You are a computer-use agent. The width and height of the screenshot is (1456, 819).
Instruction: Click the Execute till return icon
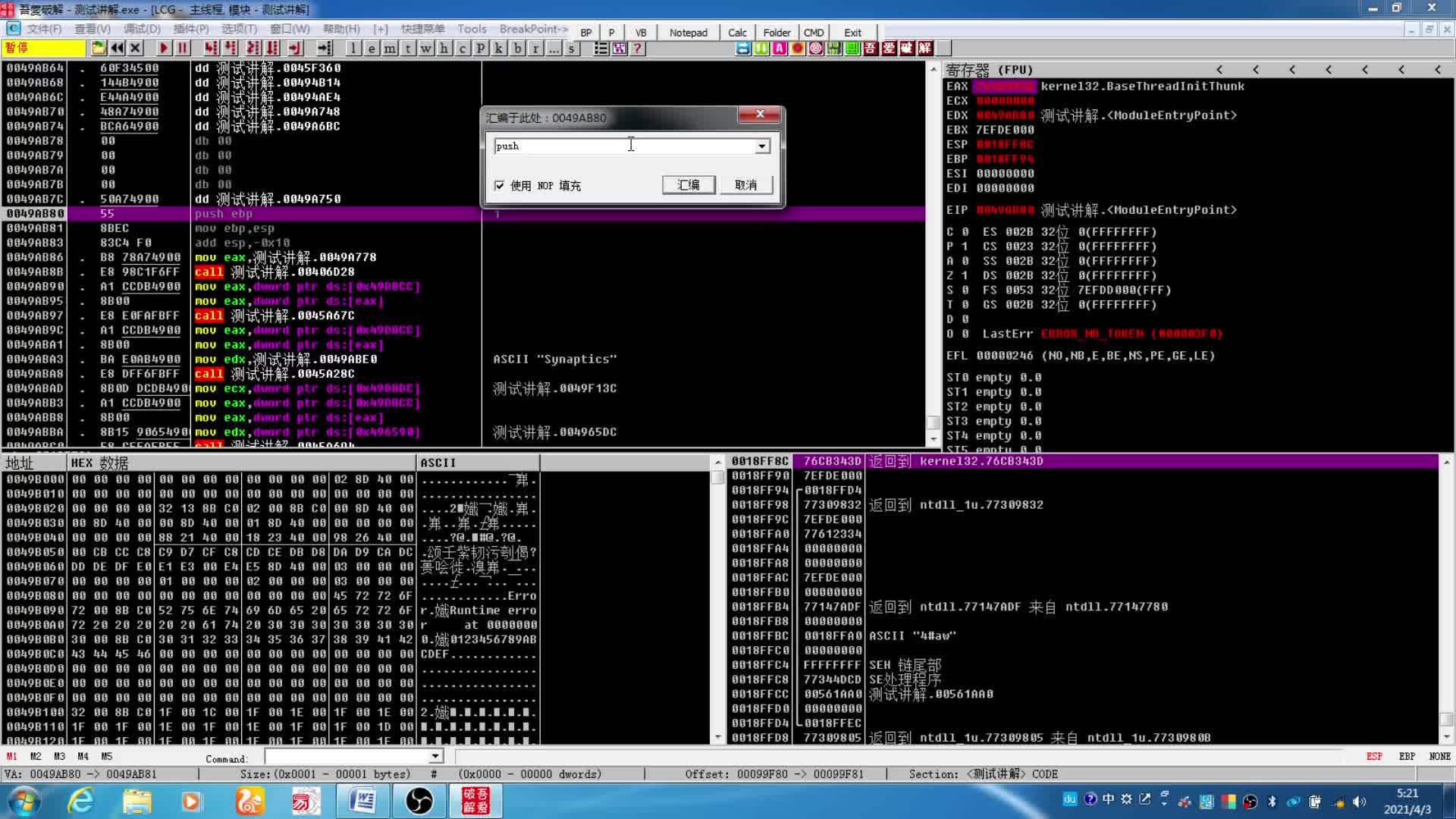point(295,49)
